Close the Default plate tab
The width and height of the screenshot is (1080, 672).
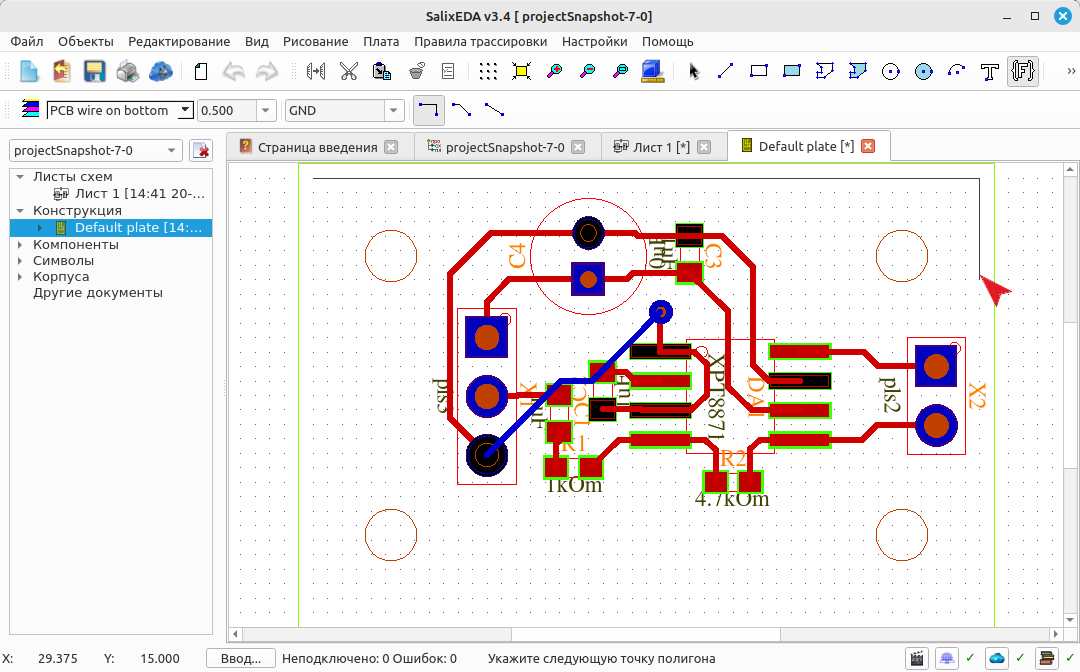(x=868, y=146)
